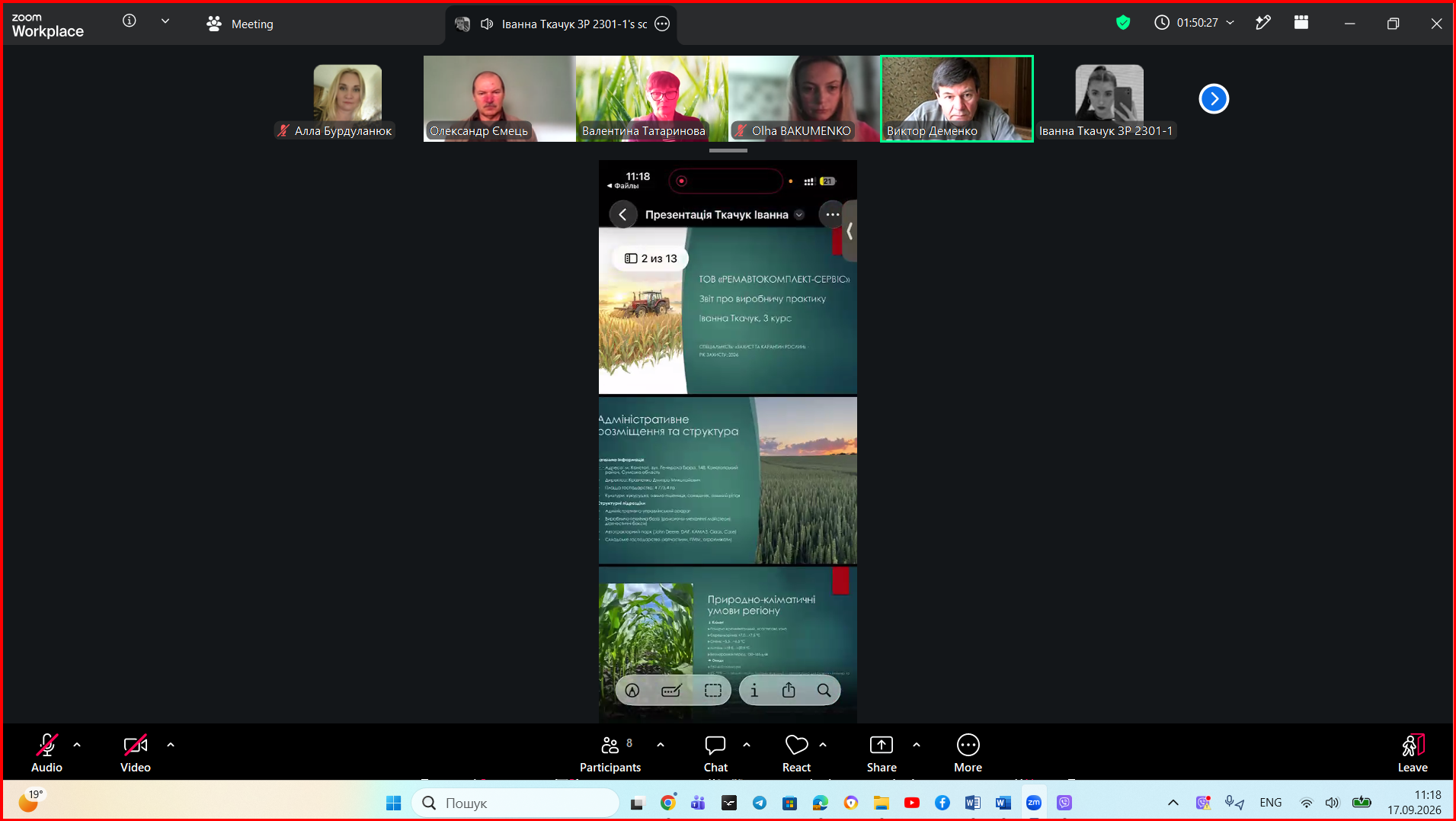Open the view layout grid icon
The height and width of the screenshot is (821, 1456).
pos(1301,23)
